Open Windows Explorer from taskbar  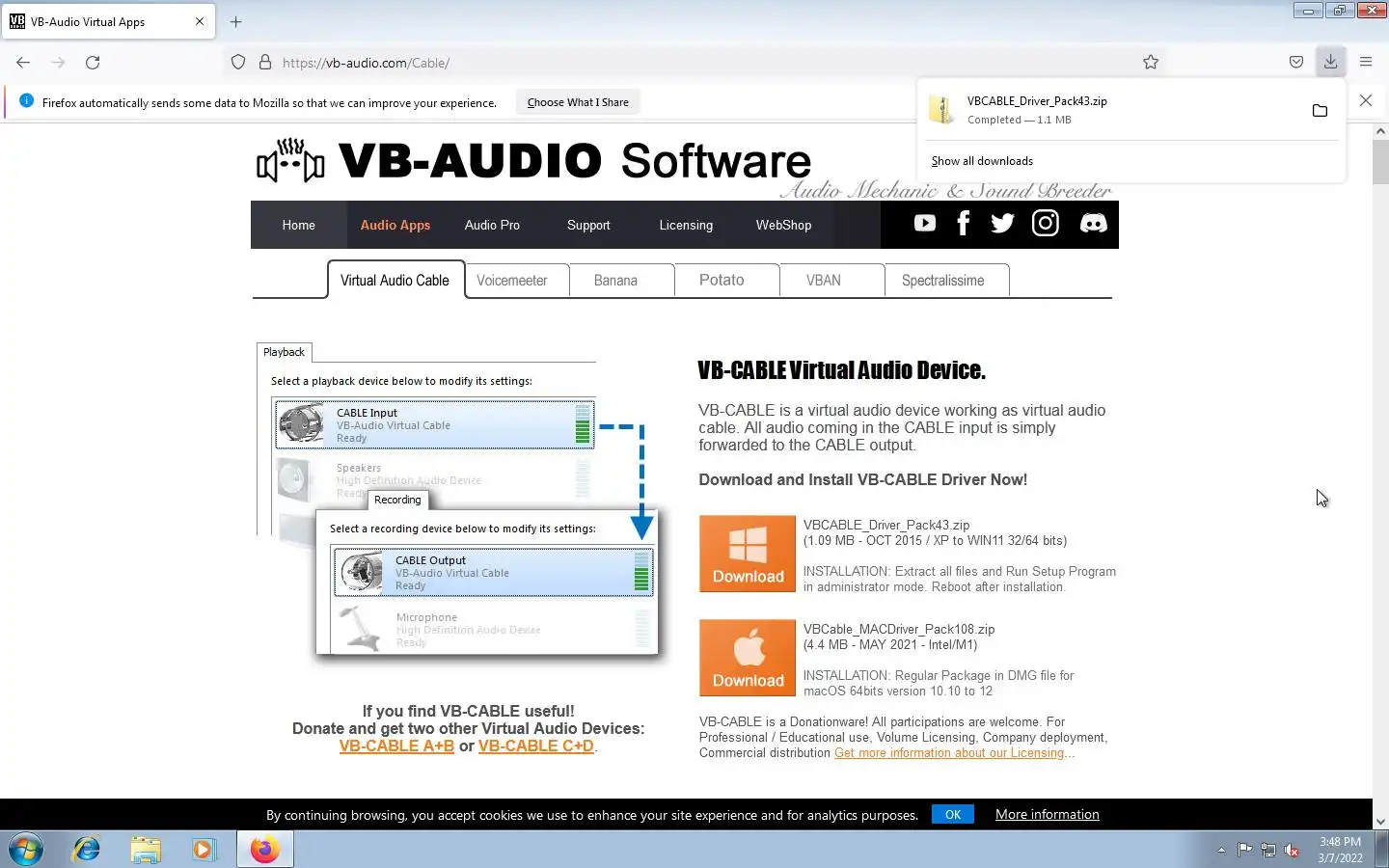click(x=146, y=850)
